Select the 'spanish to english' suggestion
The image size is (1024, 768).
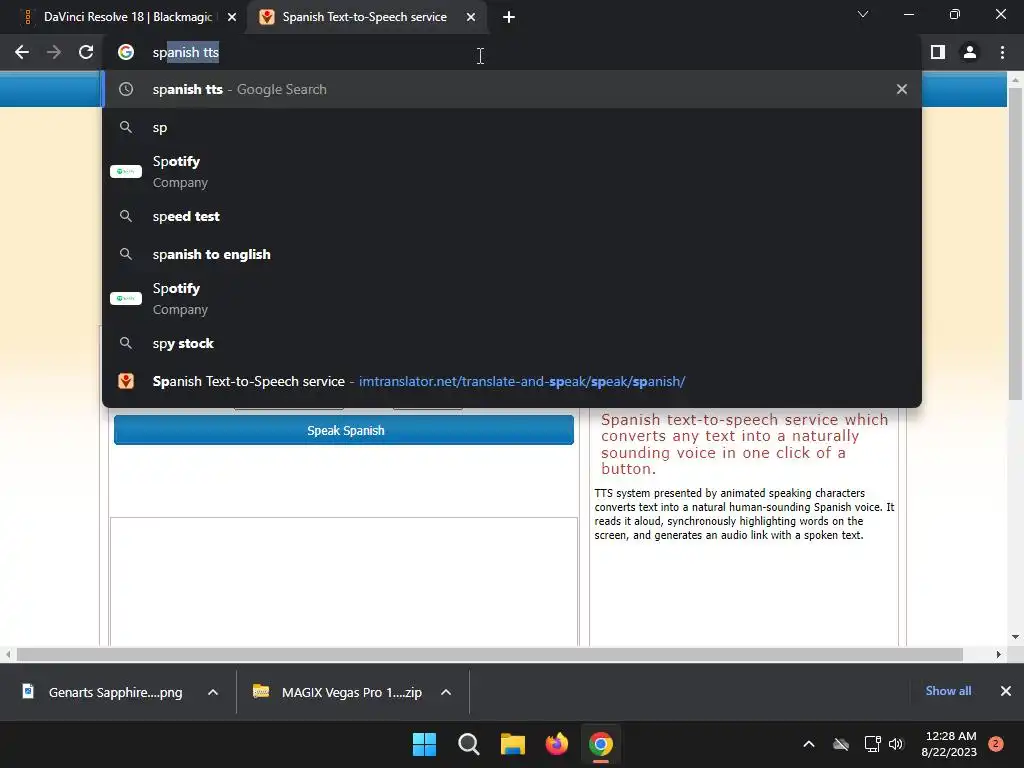(512, 254)
